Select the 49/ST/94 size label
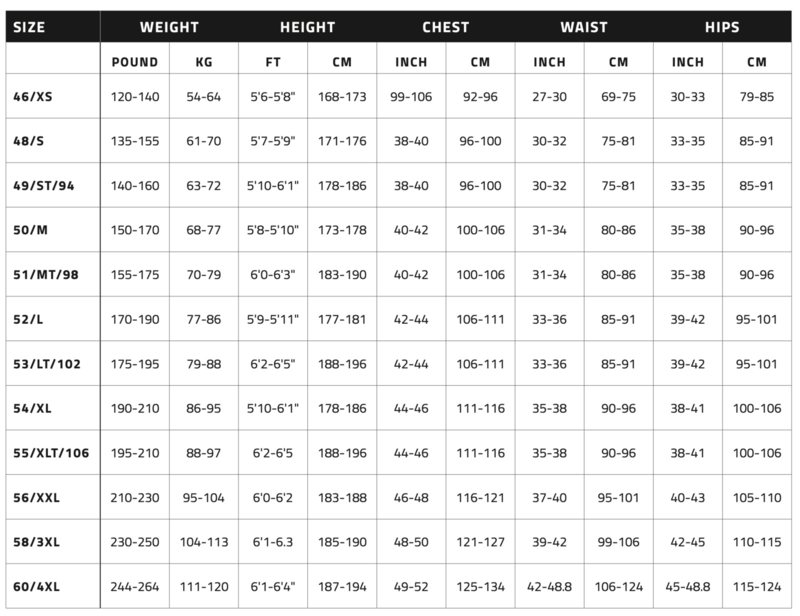 [44, 186]
